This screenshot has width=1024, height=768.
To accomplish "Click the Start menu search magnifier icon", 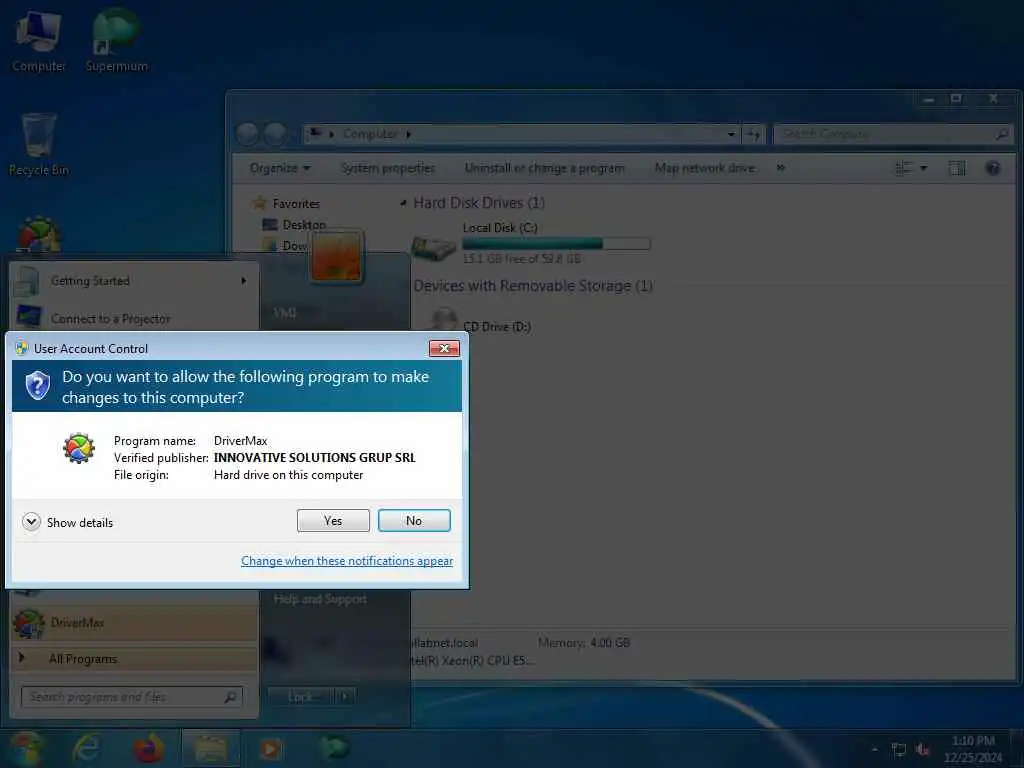I will [231, 697].
